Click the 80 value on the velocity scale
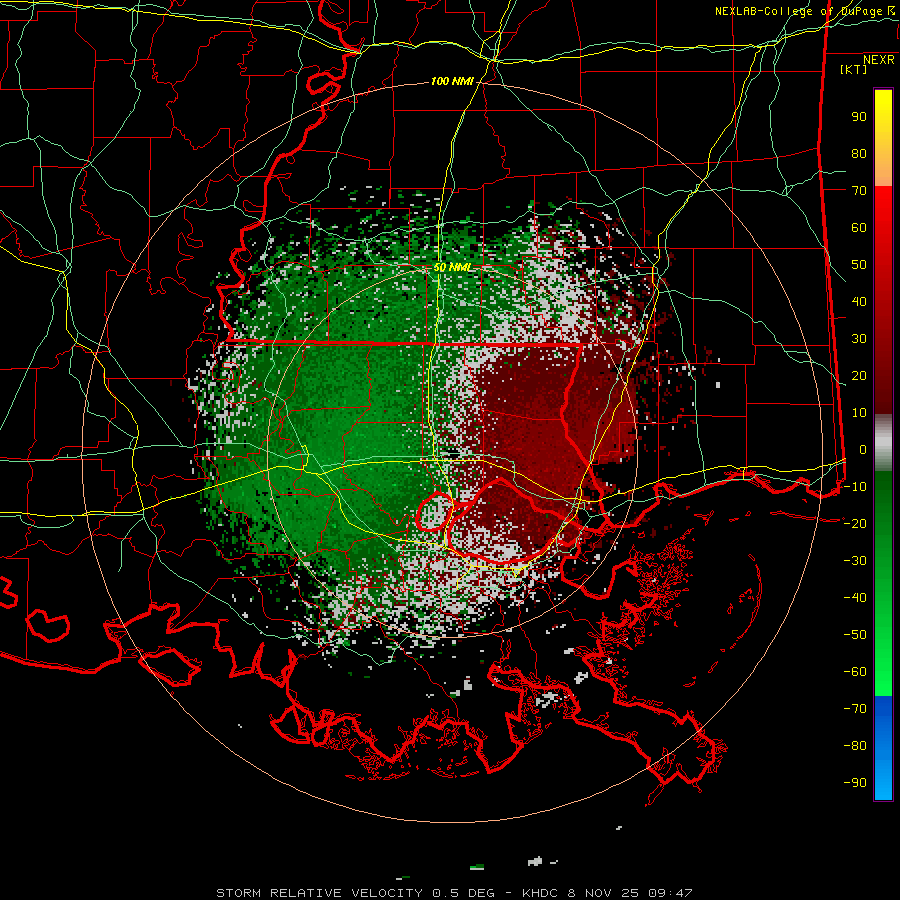The image size is (900, 900). [x=859, y=154]
